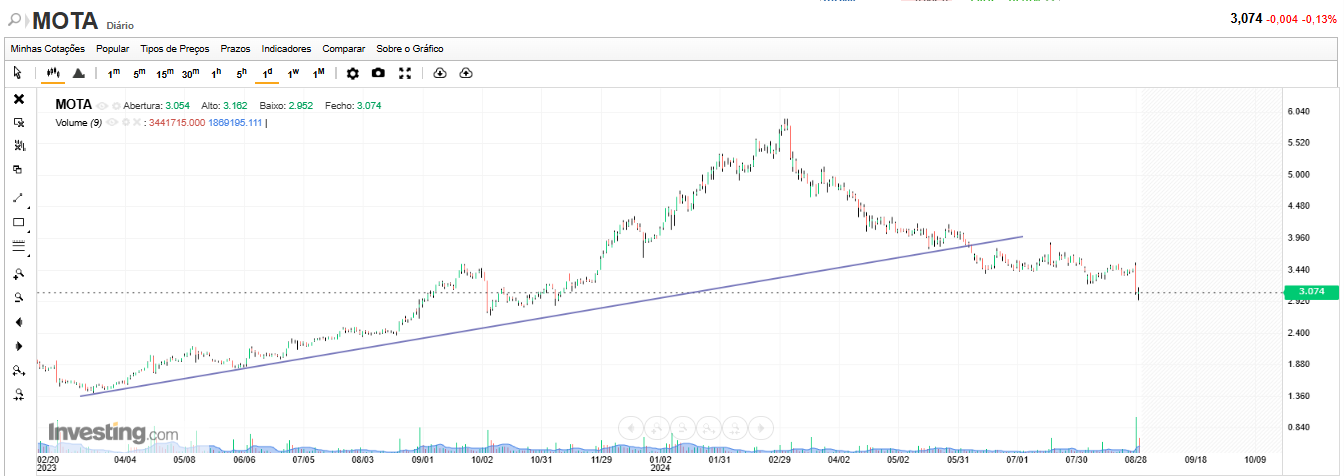Viewport: 1344px width, 476px height.
Task: Switch to the area chart type icon
Action: [x=78, y=73]
